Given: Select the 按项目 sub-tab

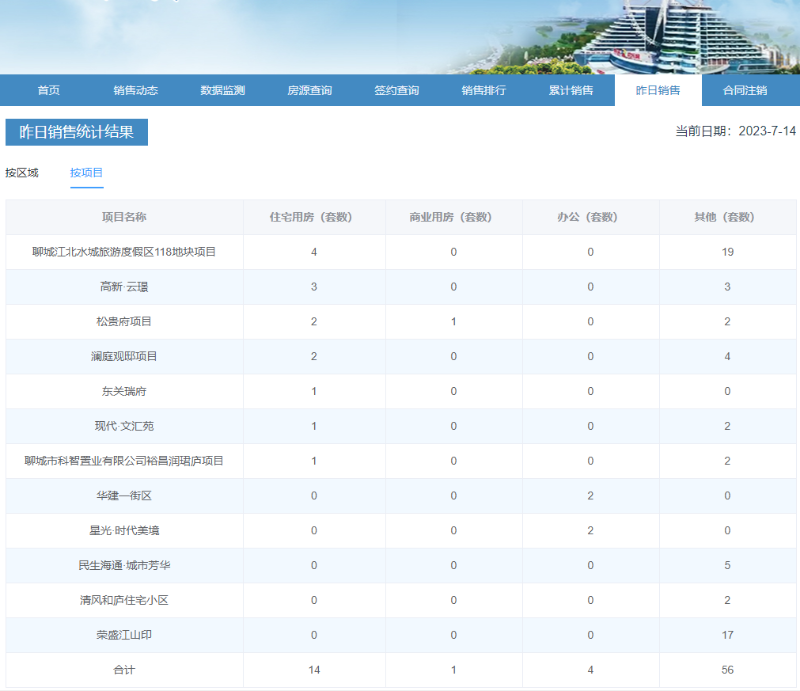Looking at the screenshot, I should (x=86, y=173).
